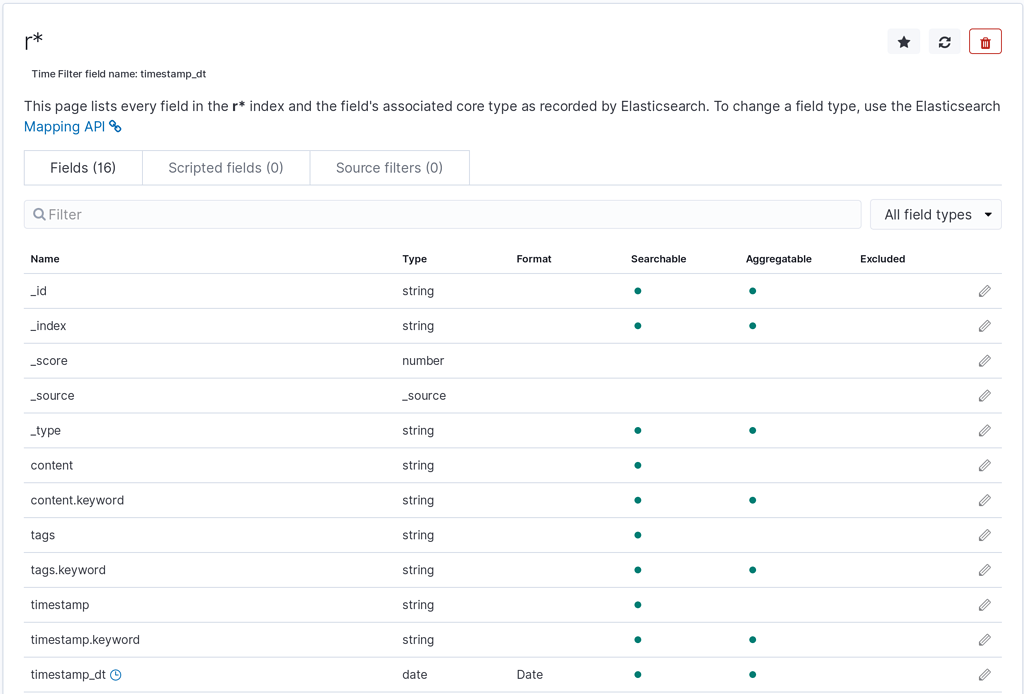Click the link icon beside Mapping API
1024x694 pixels.
click(x=115, y=126)
